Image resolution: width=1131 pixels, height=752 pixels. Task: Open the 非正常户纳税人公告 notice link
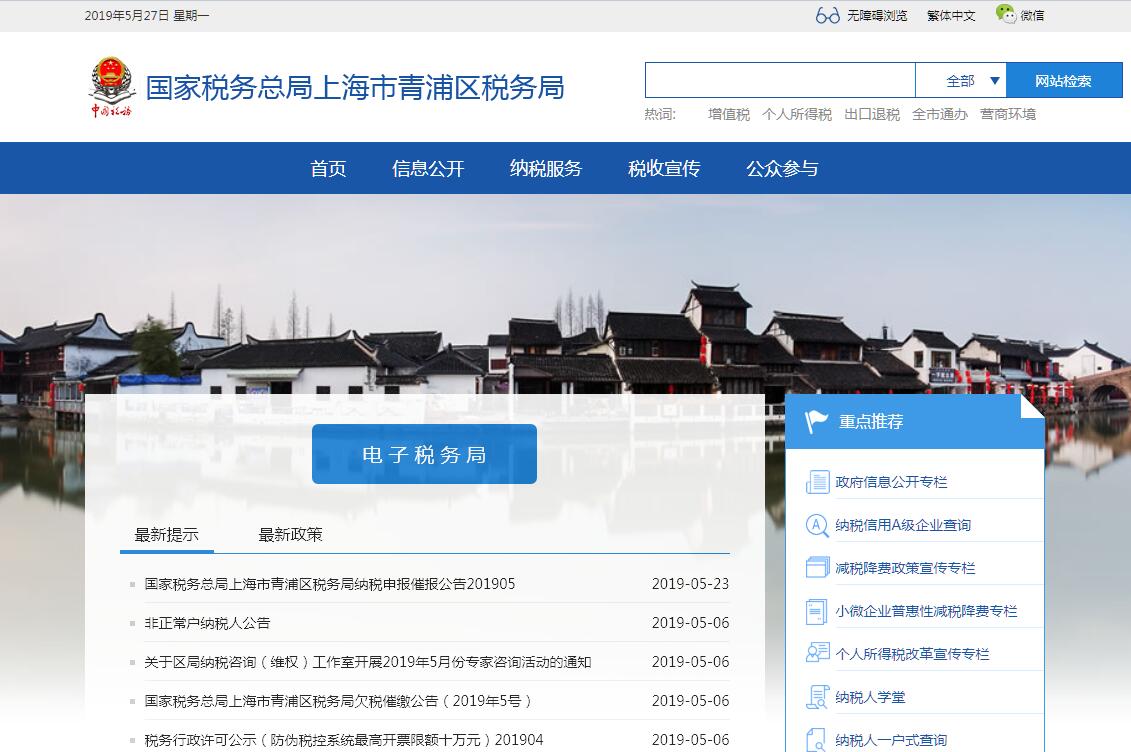207,623
